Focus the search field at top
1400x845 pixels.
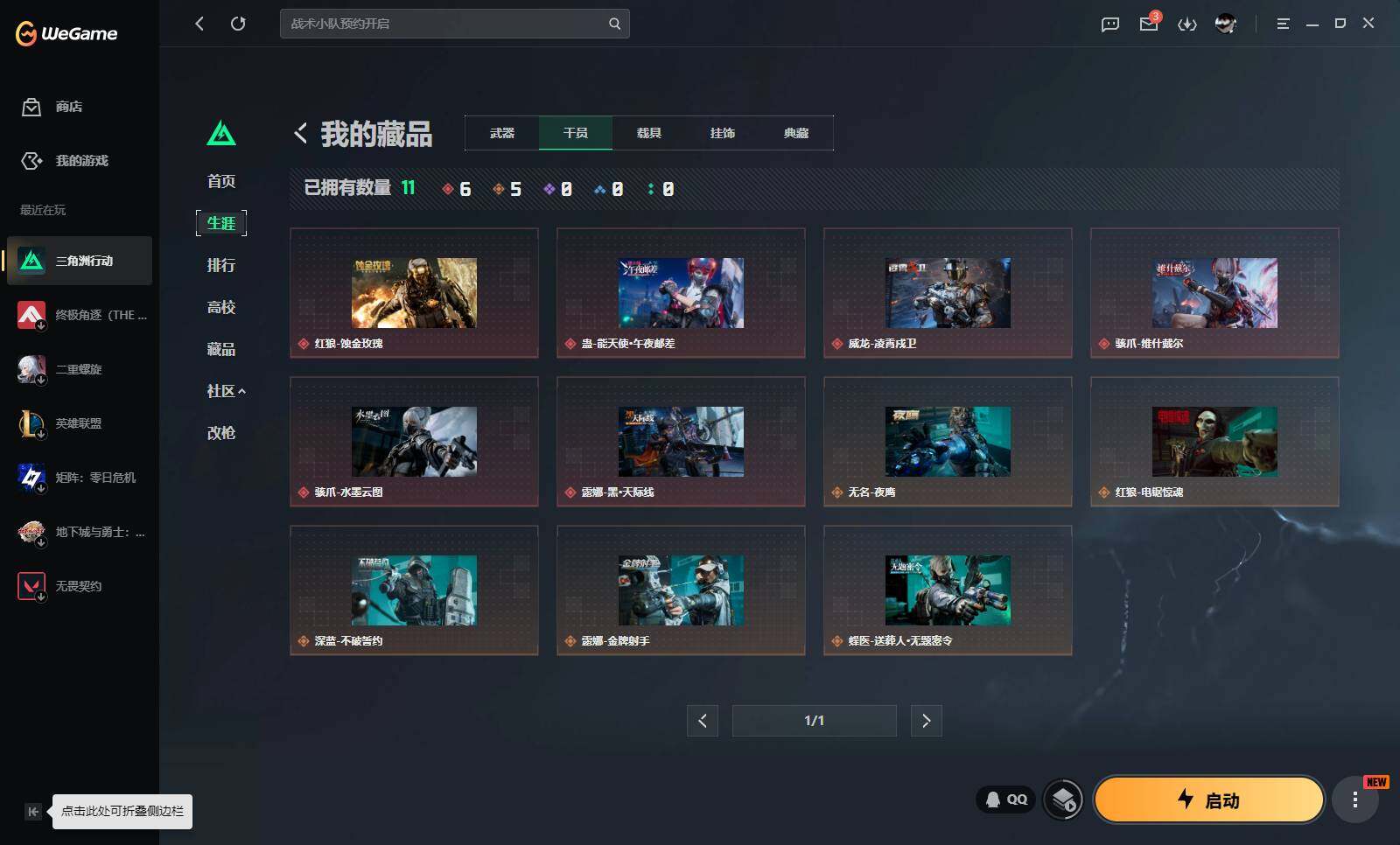click(x=454, y=24)
